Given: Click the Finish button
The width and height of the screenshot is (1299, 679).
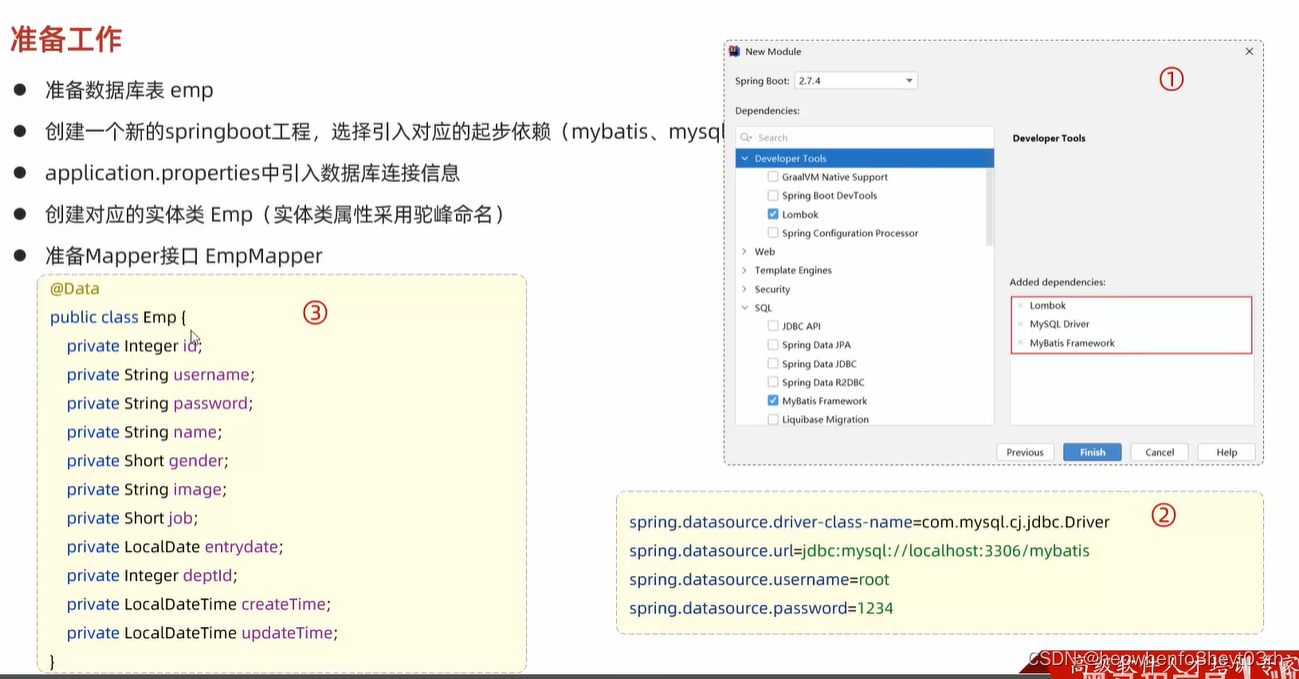Looking at the screenshot, I should coord(1091,451).
